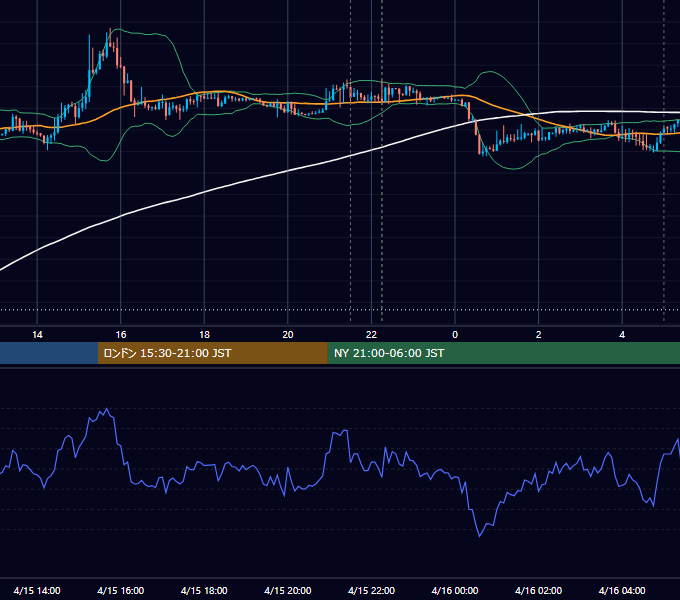
Task: Pick the 16 hour label on time axis
Action: click(121, 335)
